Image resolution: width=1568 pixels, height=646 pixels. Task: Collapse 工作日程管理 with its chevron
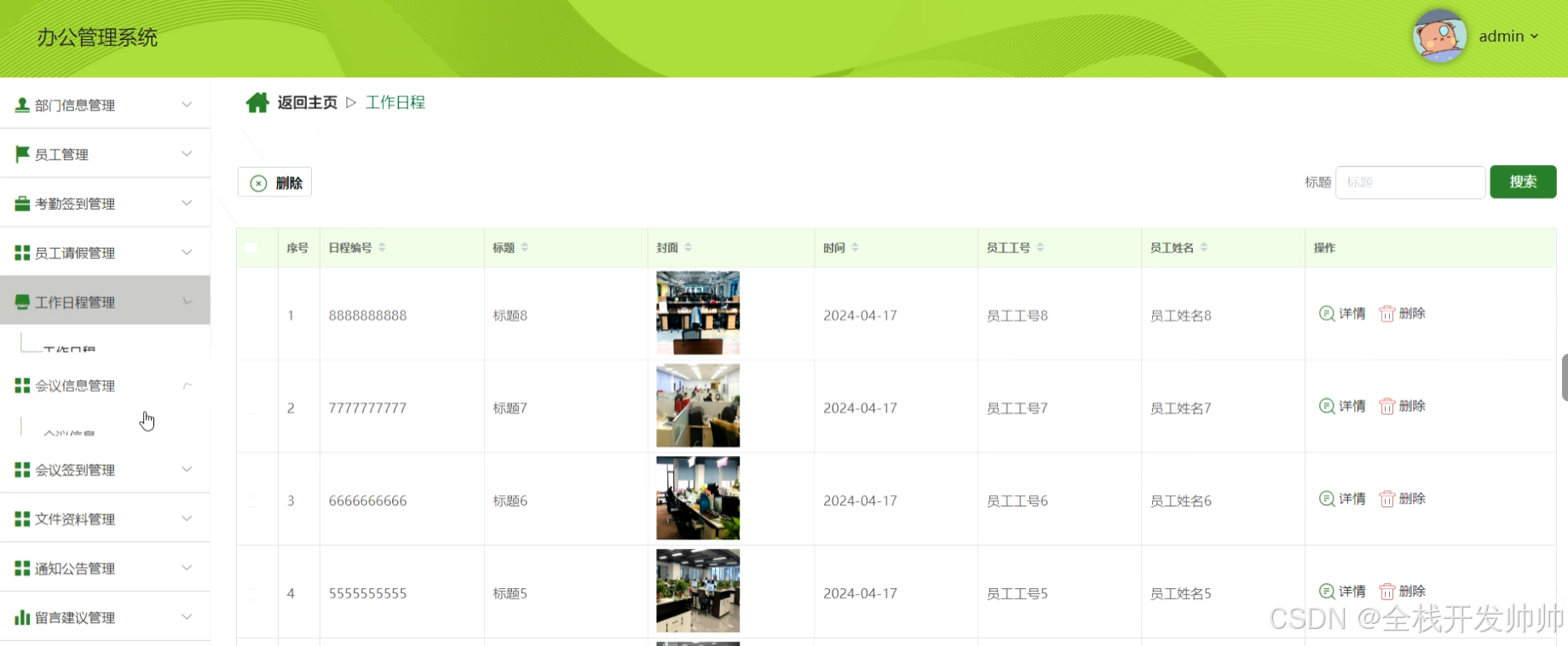(187, 302)
